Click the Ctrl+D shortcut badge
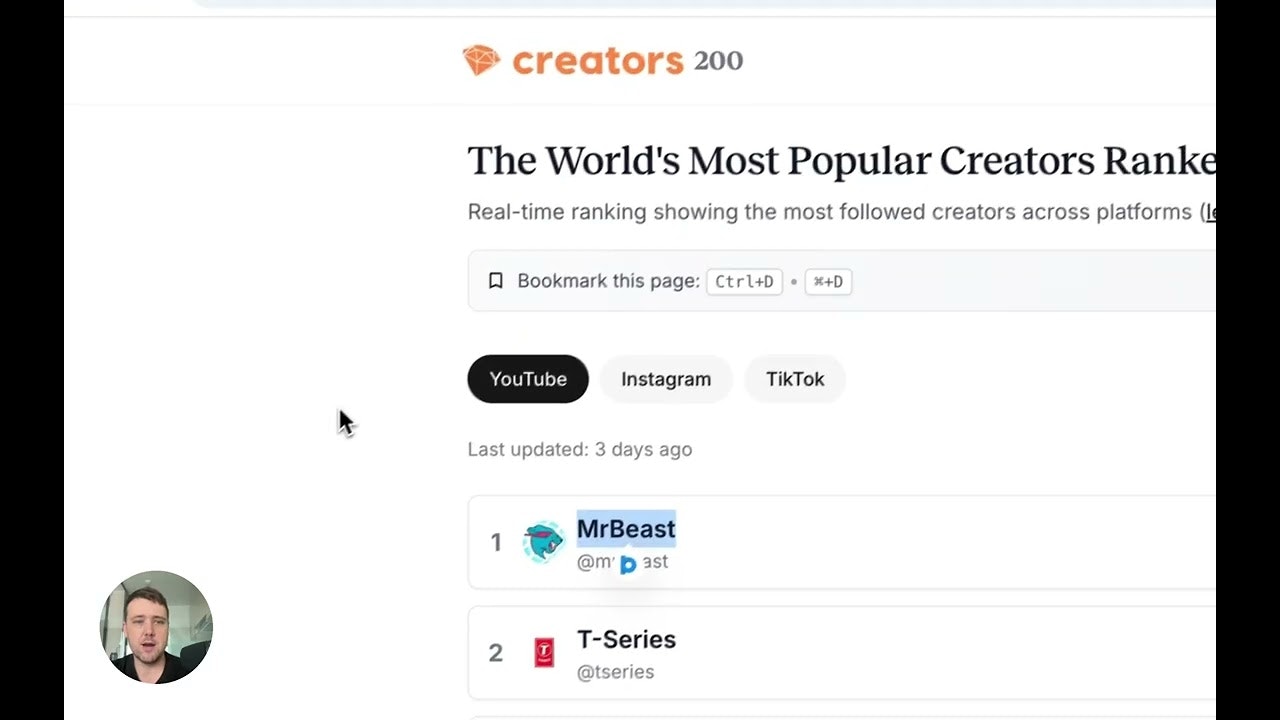The width and height of the screenshot is (1280, 720). coord(744,281)
